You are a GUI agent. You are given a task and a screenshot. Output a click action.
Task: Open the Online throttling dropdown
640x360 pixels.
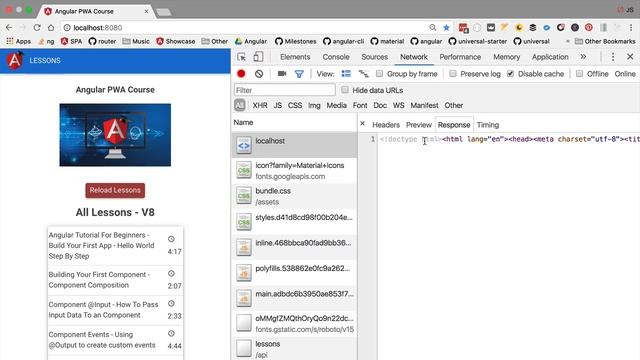(625, 74)
